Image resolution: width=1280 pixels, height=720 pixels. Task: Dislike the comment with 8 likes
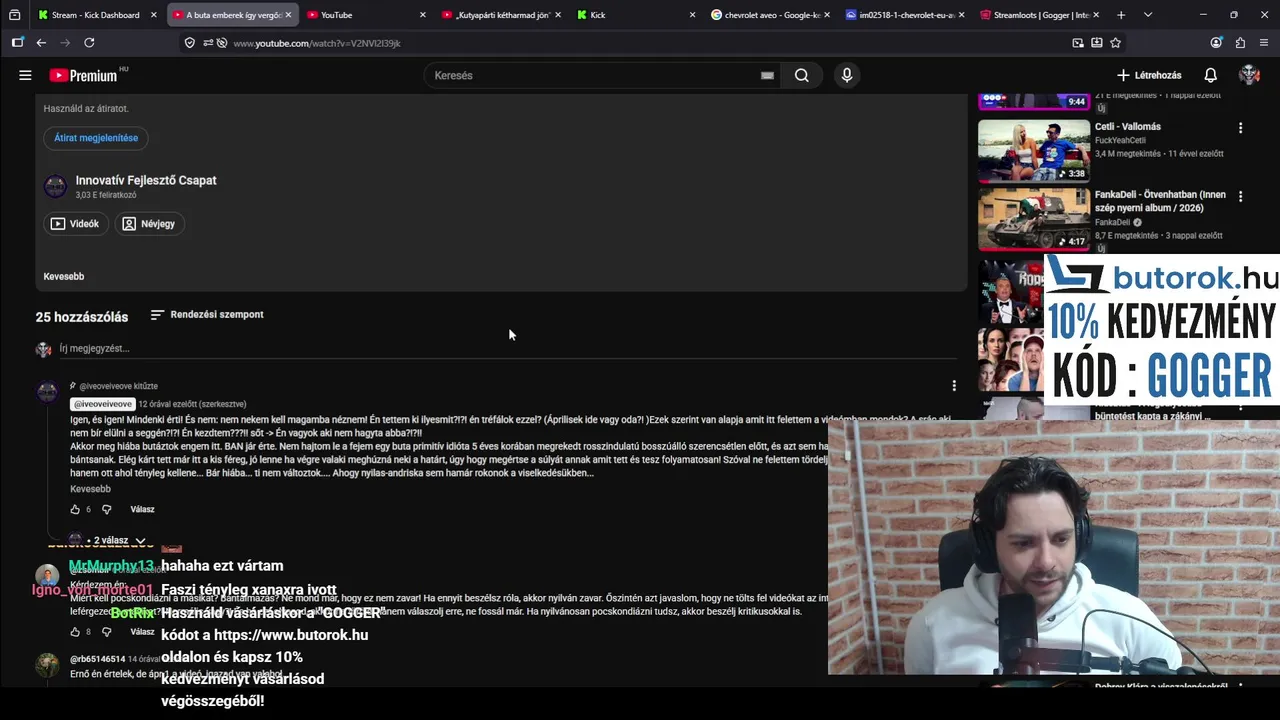point(107,632)
